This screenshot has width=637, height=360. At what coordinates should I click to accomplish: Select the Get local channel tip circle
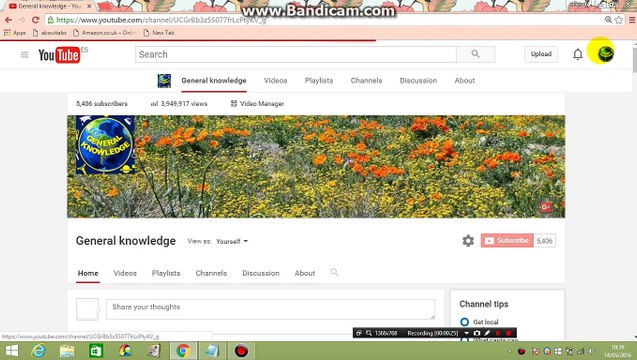[464, 322]
